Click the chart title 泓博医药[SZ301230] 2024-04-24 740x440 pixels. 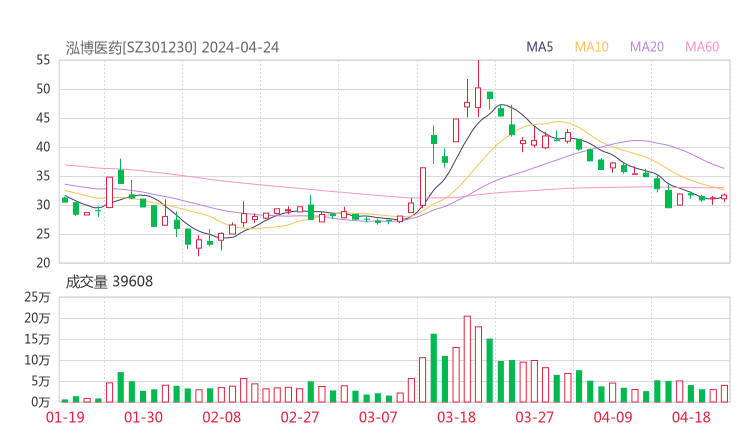coord(172,48)
